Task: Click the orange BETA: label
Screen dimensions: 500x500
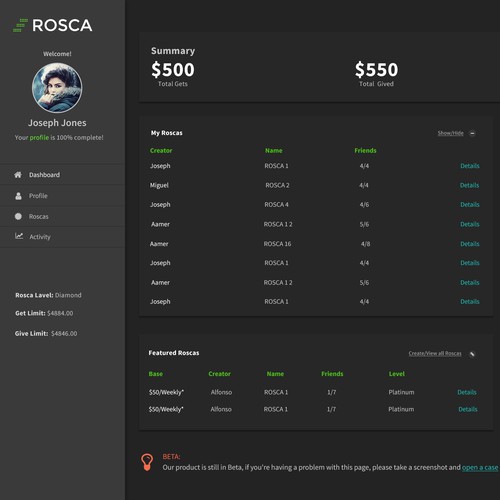Action: (x=171, y=457)
